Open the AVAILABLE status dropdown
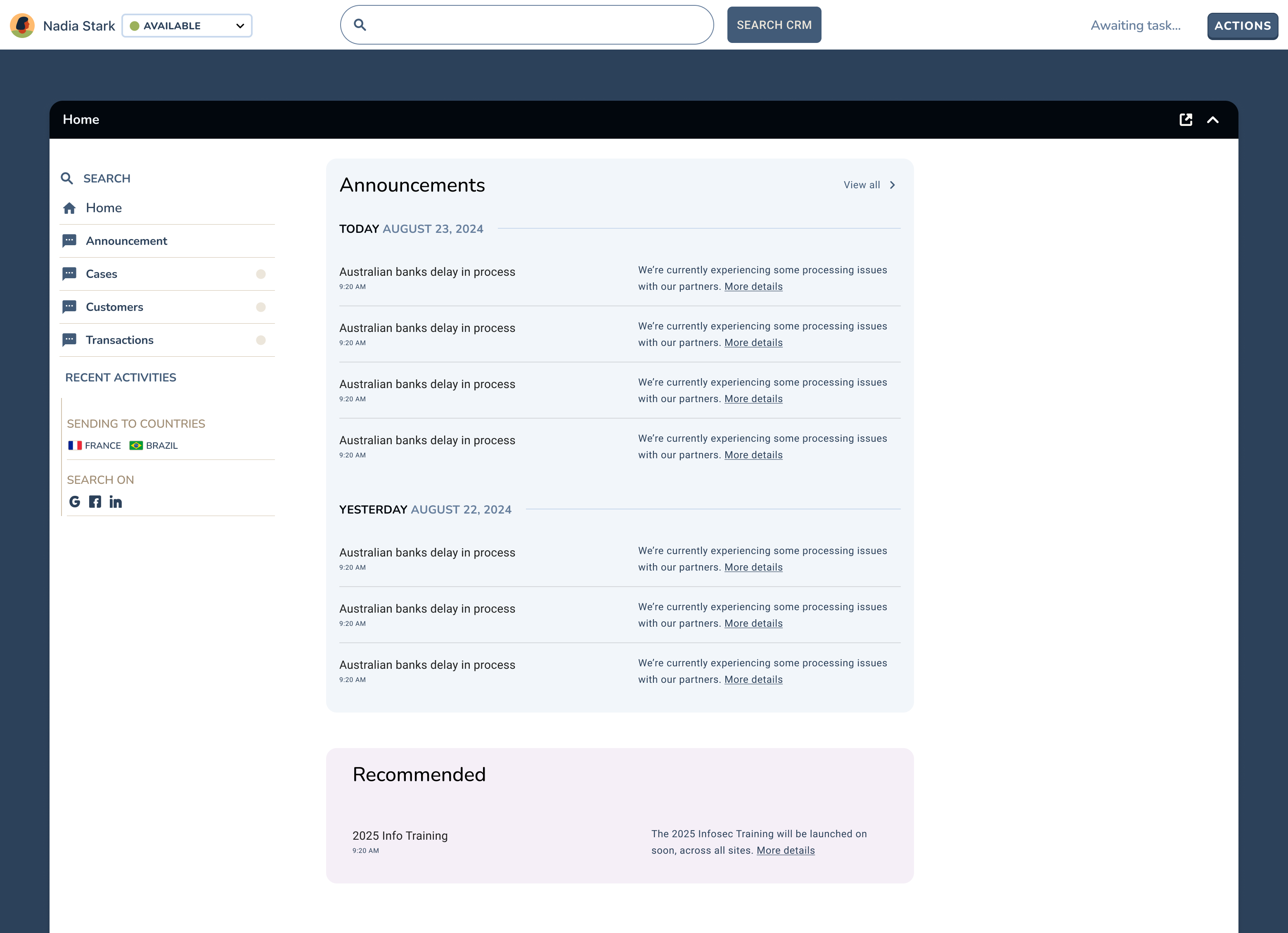This screenshot has height=933, width=1288. click(187, 26)
